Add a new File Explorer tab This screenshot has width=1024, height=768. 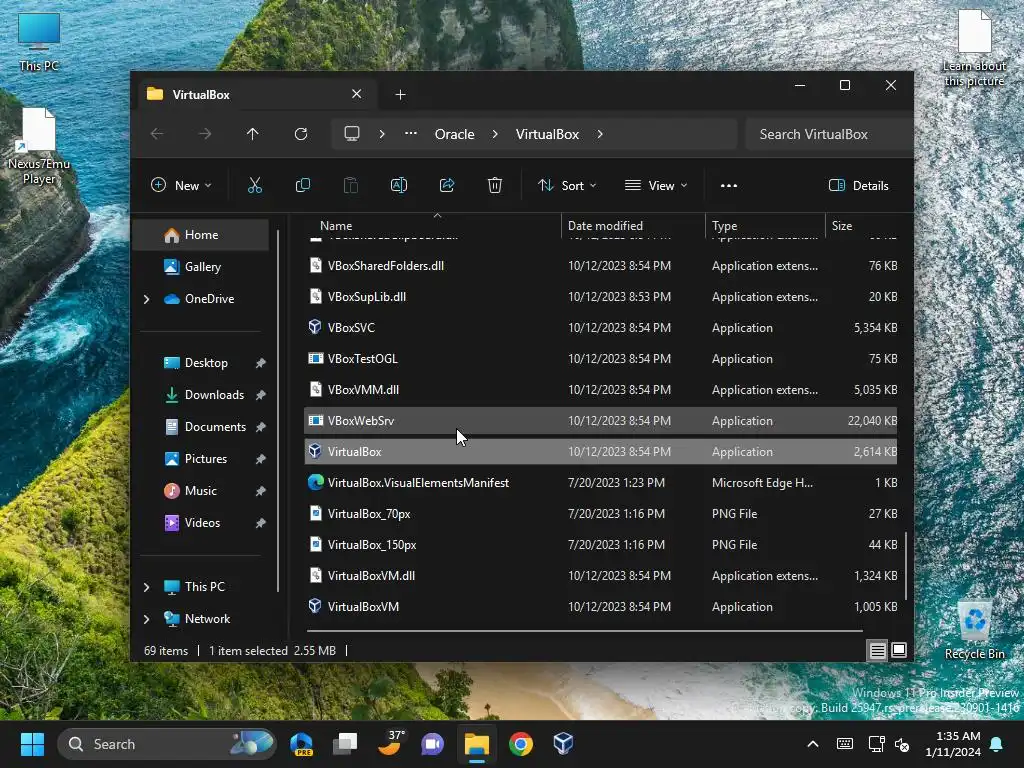pos(400,95)
